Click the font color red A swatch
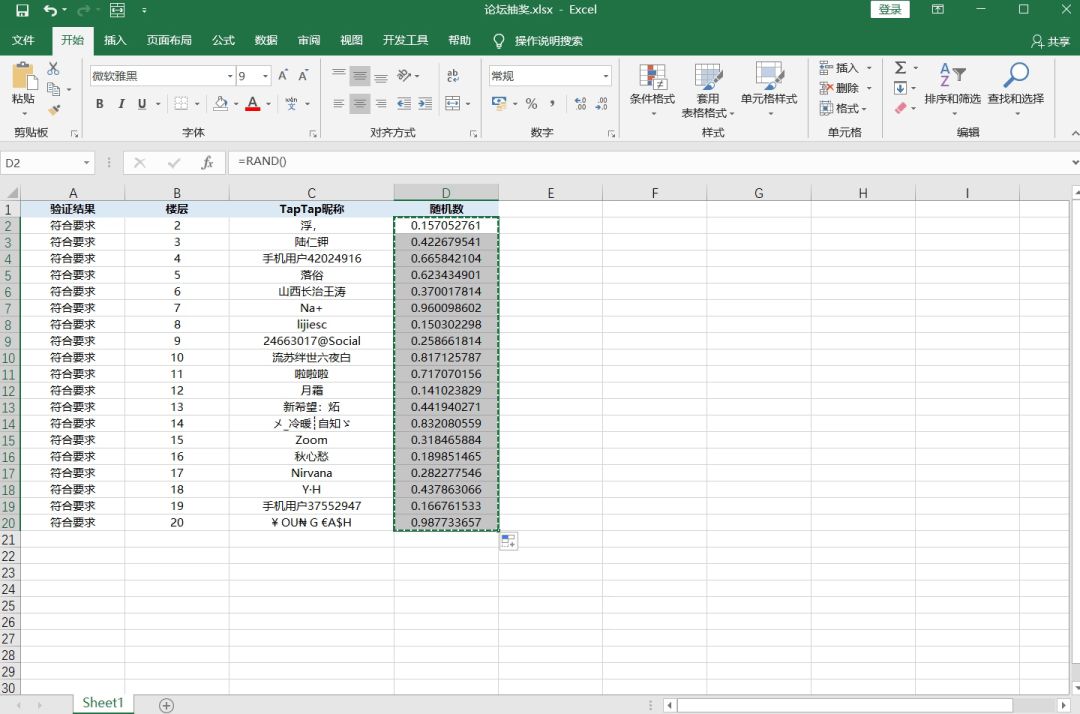The image size is (1080, 714). 253,103
